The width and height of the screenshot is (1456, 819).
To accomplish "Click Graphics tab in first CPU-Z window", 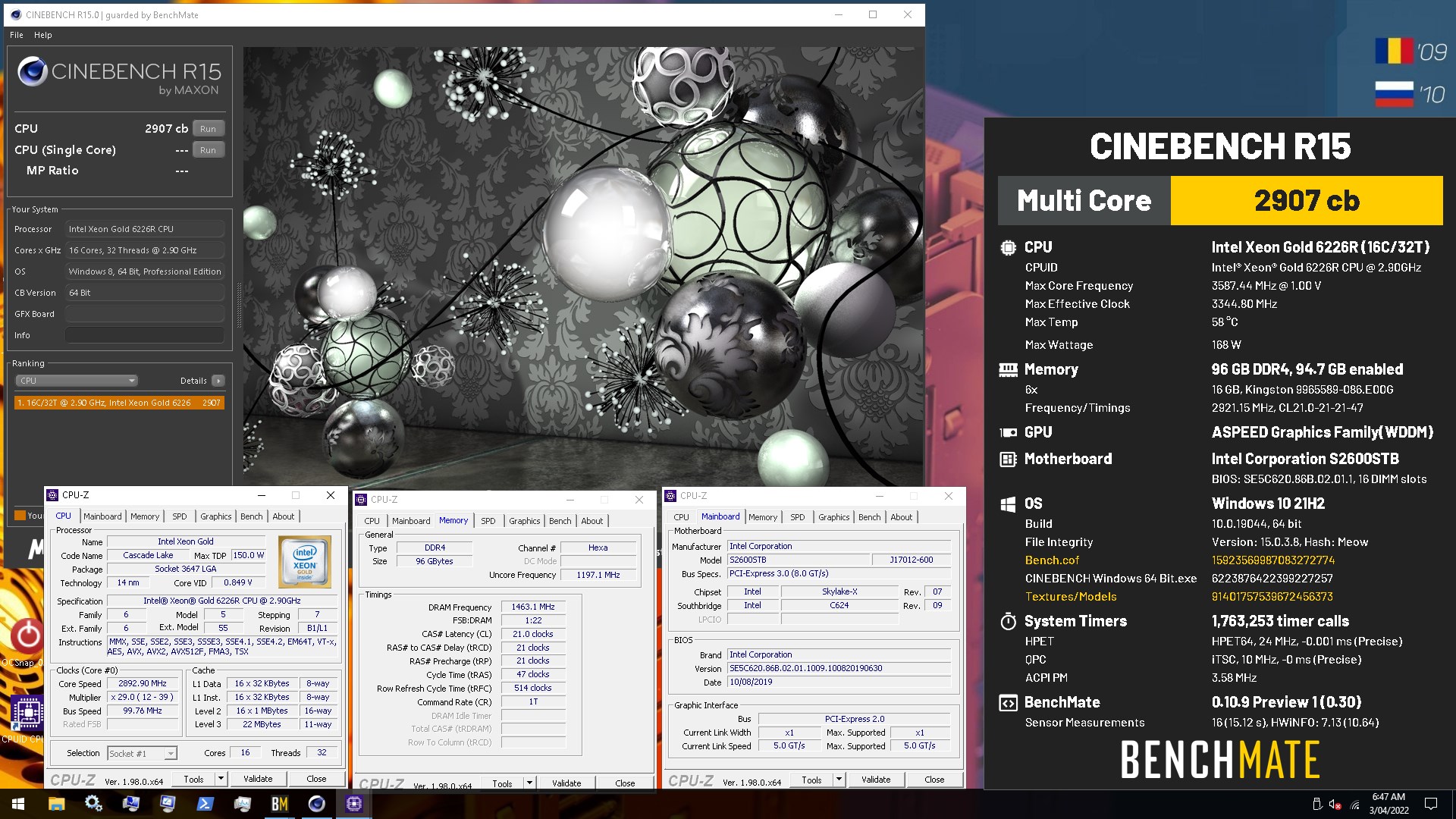I will click(216, 516).
